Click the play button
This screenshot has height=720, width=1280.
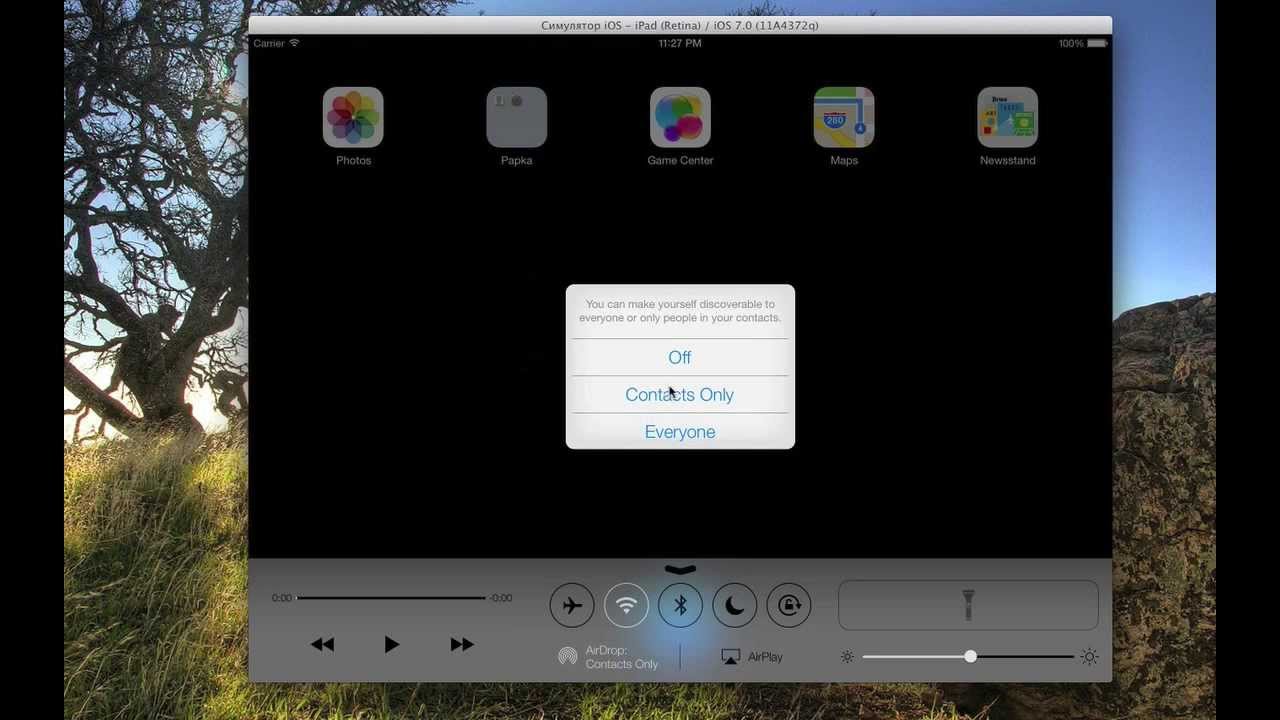point(391,645)
